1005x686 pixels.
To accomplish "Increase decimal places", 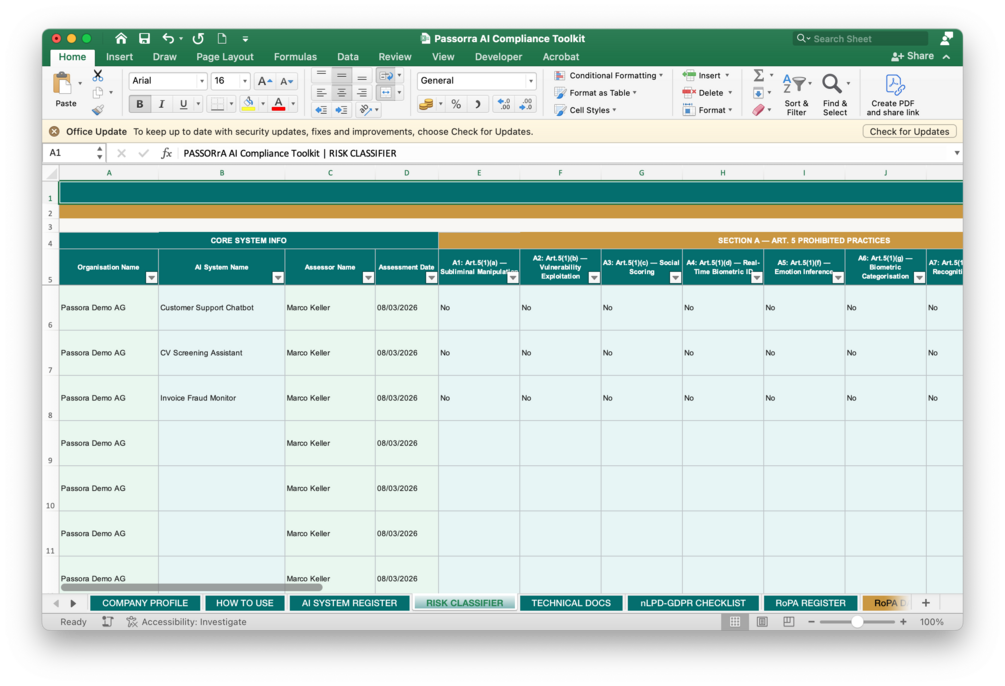I will (x=504, y=104).
